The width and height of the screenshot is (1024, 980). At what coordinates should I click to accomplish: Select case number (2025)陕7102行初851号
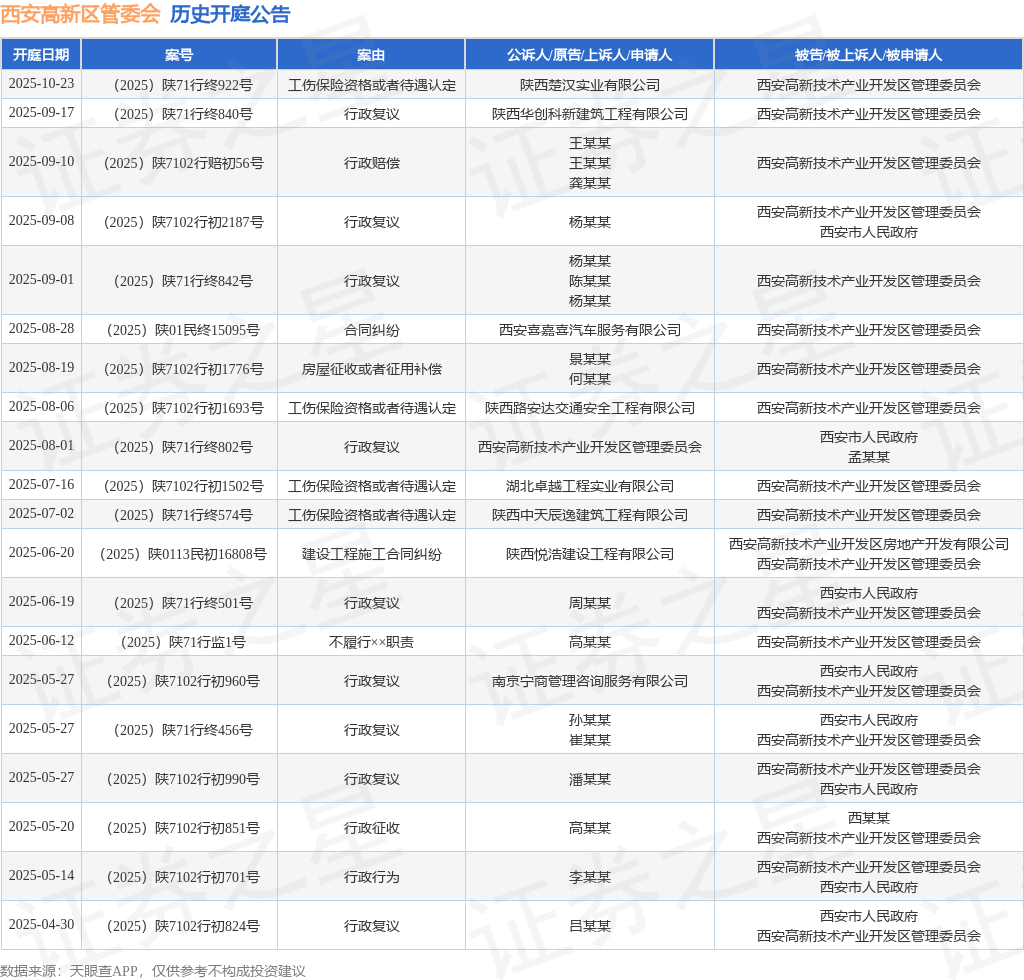coord(180,828)
